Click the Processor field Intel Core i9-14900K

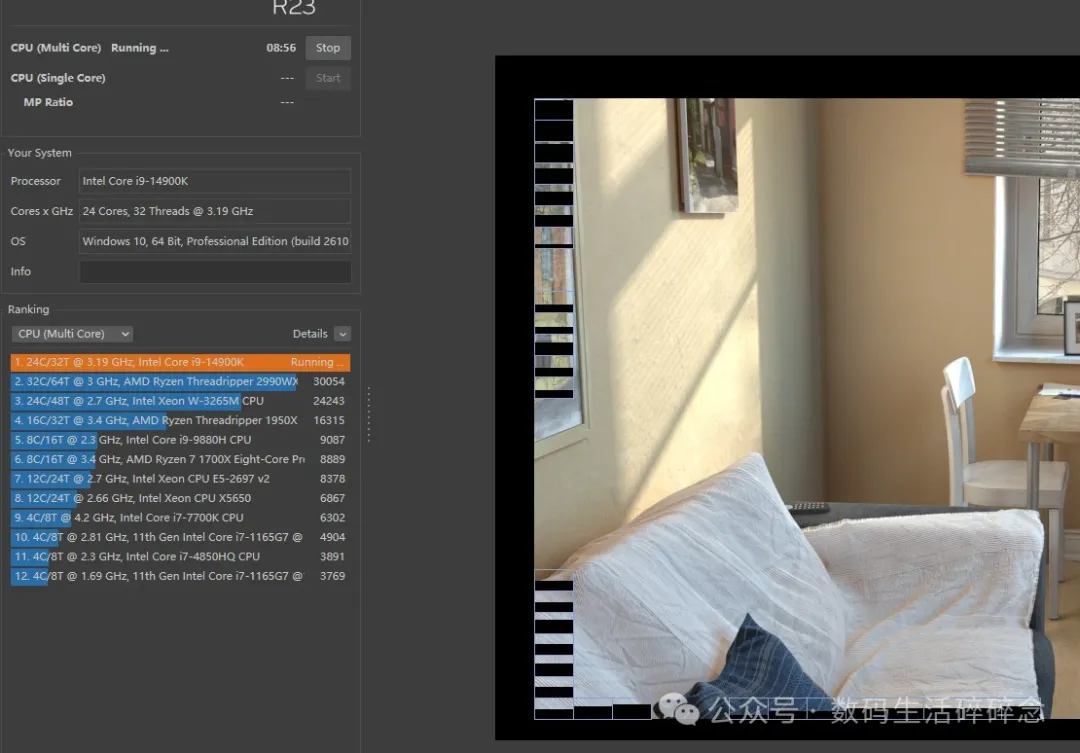[215, 181]
